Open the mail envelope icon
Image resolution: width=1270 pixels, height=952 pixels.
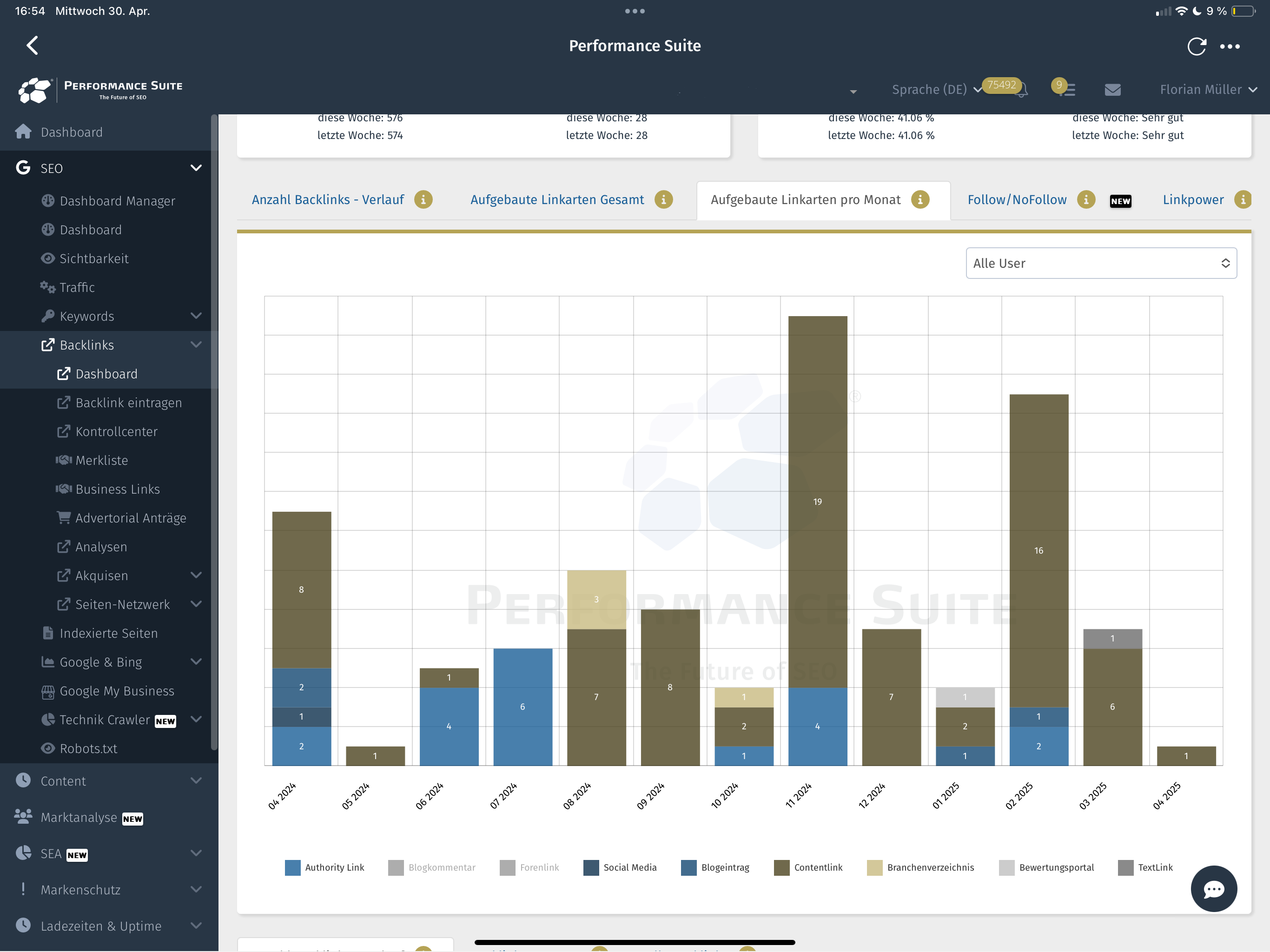tap(1113, 90)
